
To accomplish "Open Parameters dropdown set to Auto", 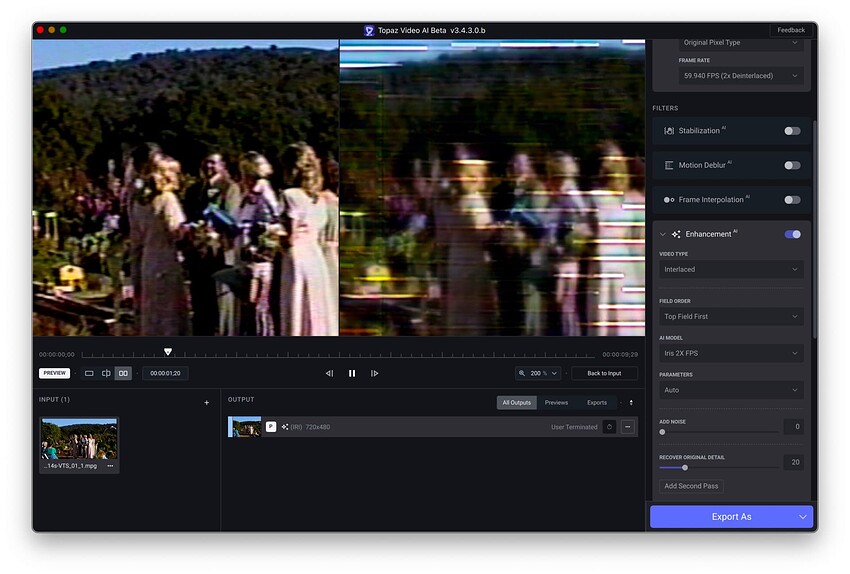I will pyautogui.click(x=731, y=390).
